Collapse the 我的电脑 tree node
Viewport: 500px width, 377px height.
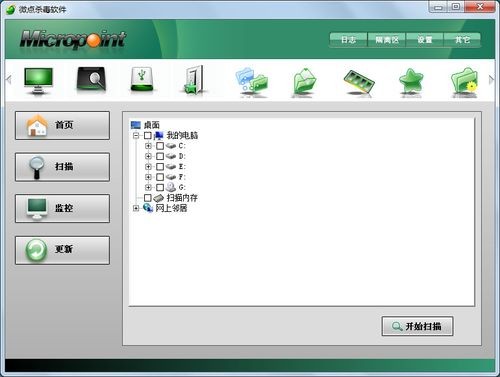[136, 136]
